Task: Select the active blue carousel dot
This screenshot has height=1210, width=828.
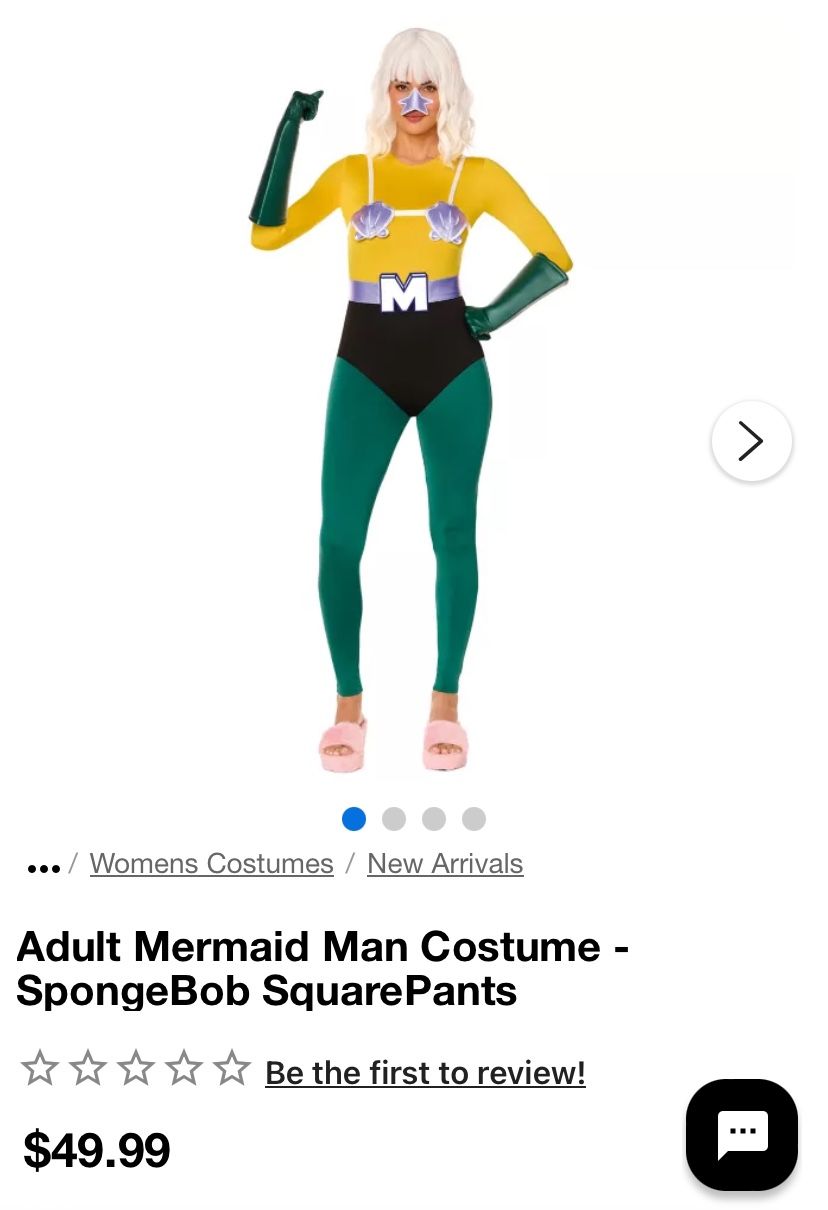Action: [354, 819]
